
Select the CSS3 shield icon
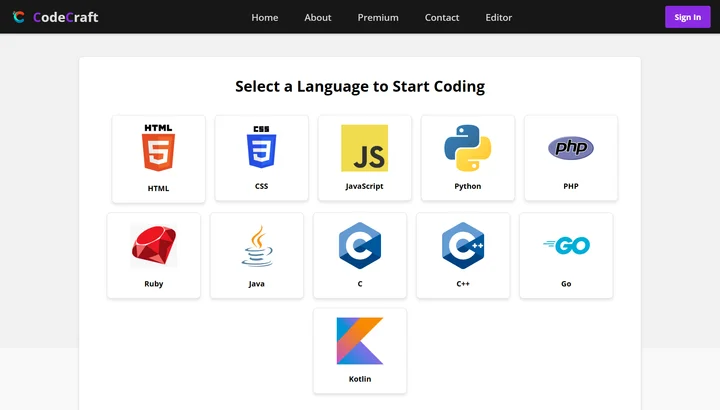pyautogui.click(x=261, y=147)
